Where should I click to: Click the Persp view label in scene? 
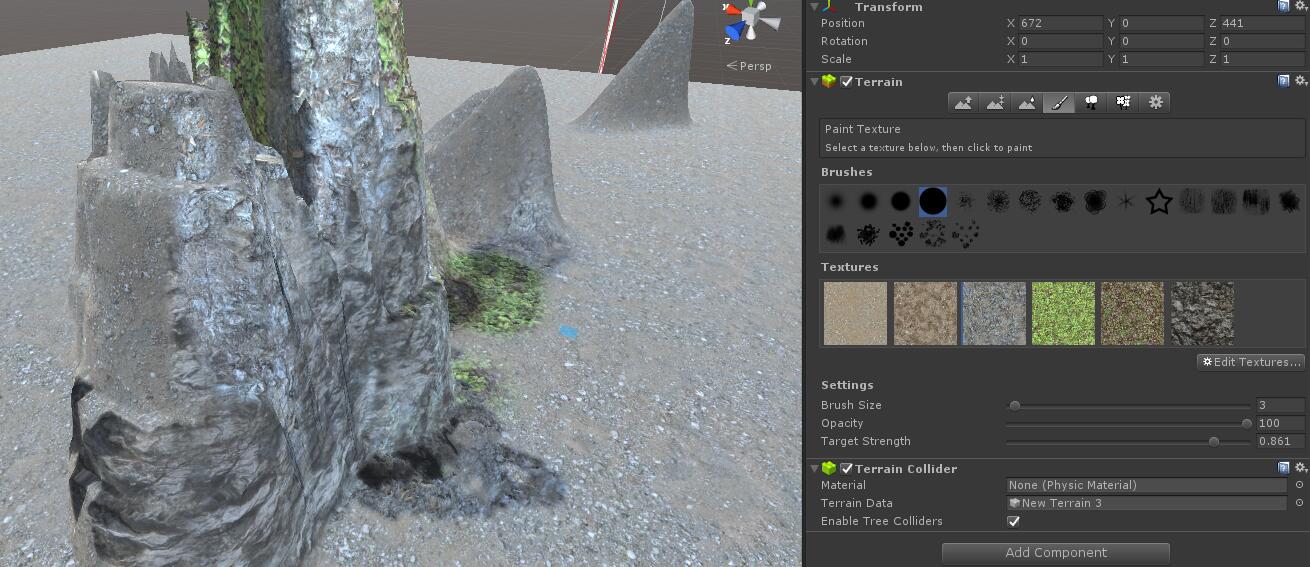point(750,66)
